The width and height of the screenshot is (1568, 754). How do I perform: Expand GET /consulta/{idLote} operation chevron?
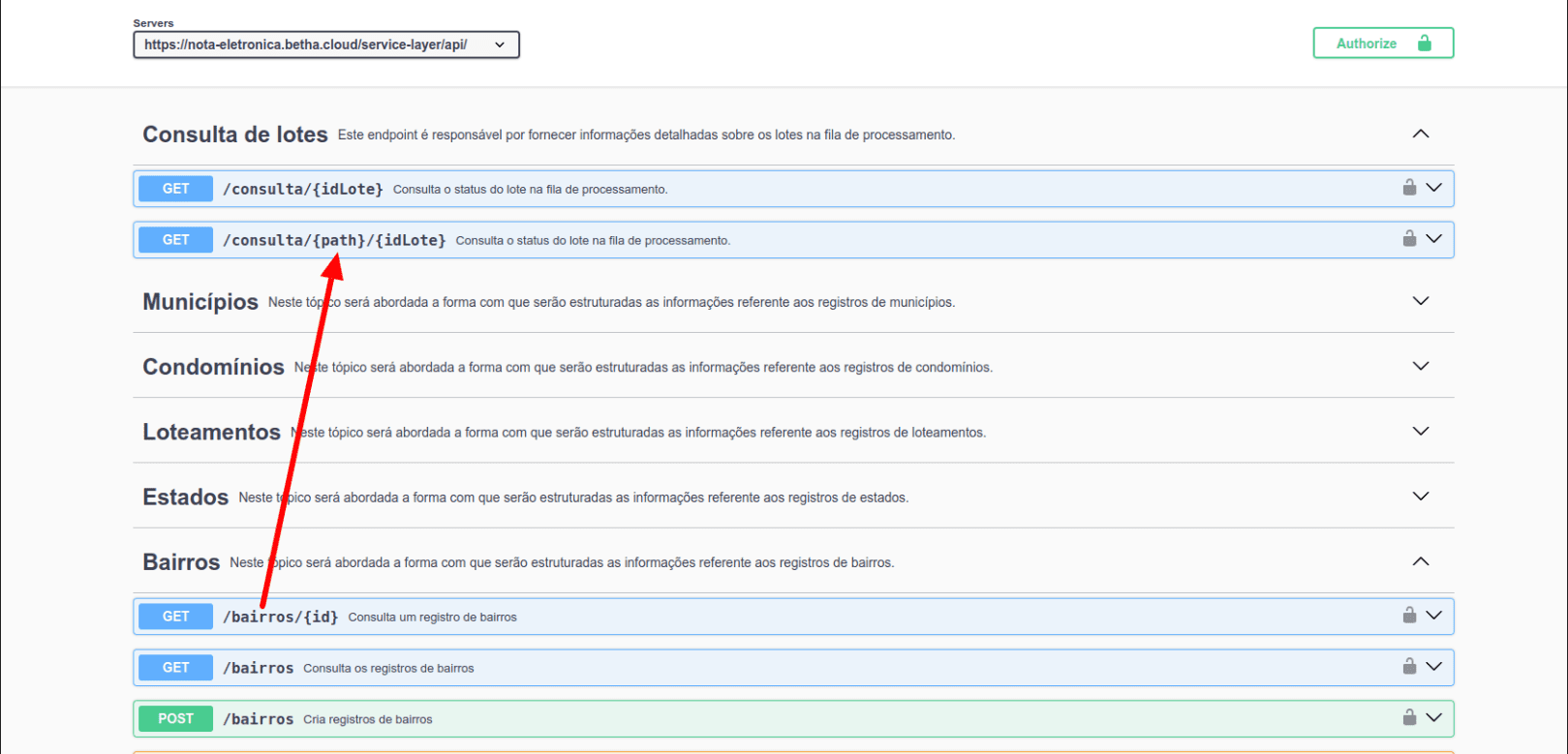(1434, 188)
